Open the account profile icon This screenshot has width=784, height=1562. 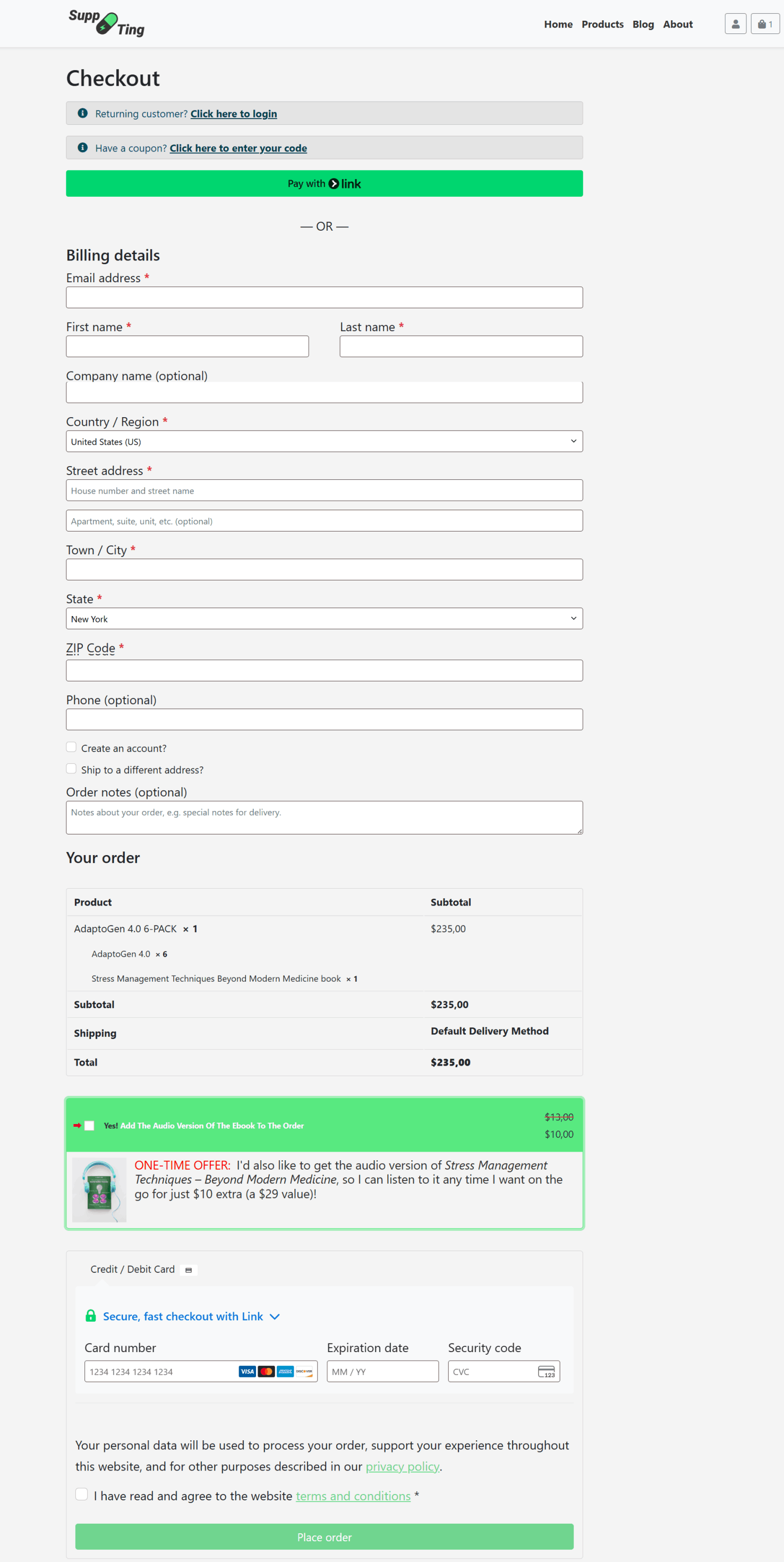(735, 24)
